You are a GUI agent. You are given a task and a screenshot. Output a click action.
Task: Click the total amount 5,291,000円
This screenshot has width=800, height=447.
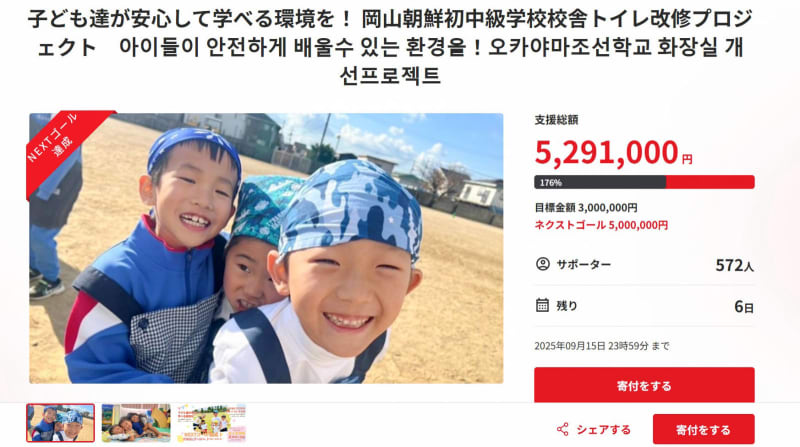613,153
